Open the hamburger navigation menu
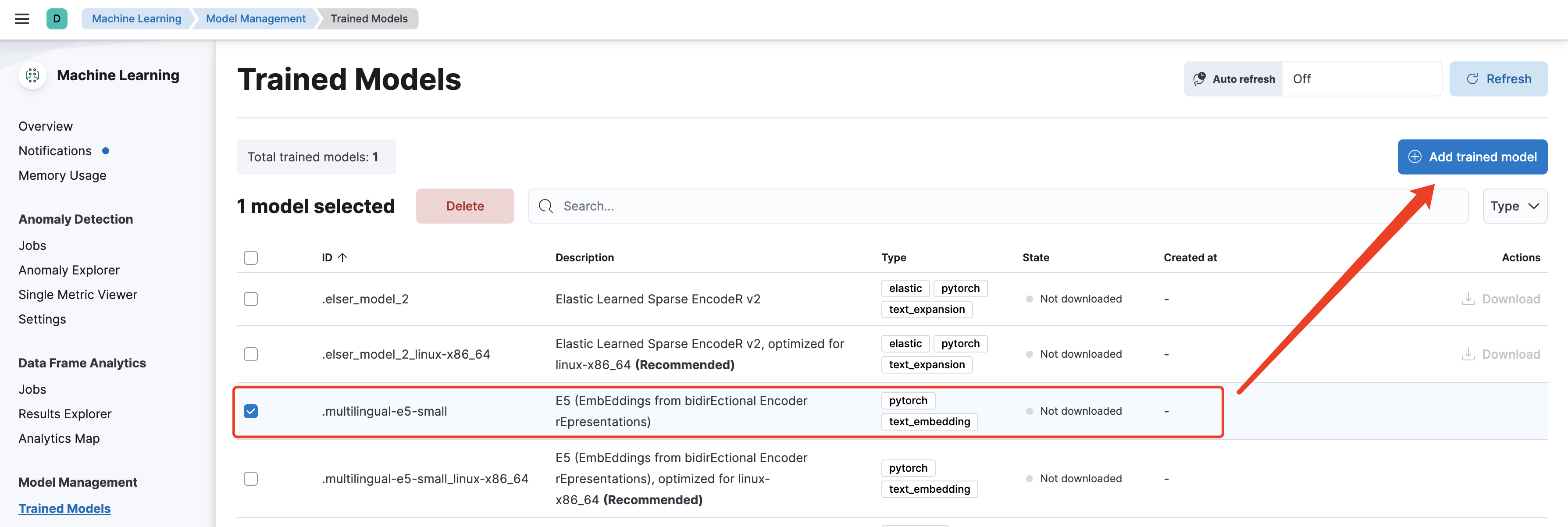Viewport: 1568px width, 527px height. [x=22, y=19]
